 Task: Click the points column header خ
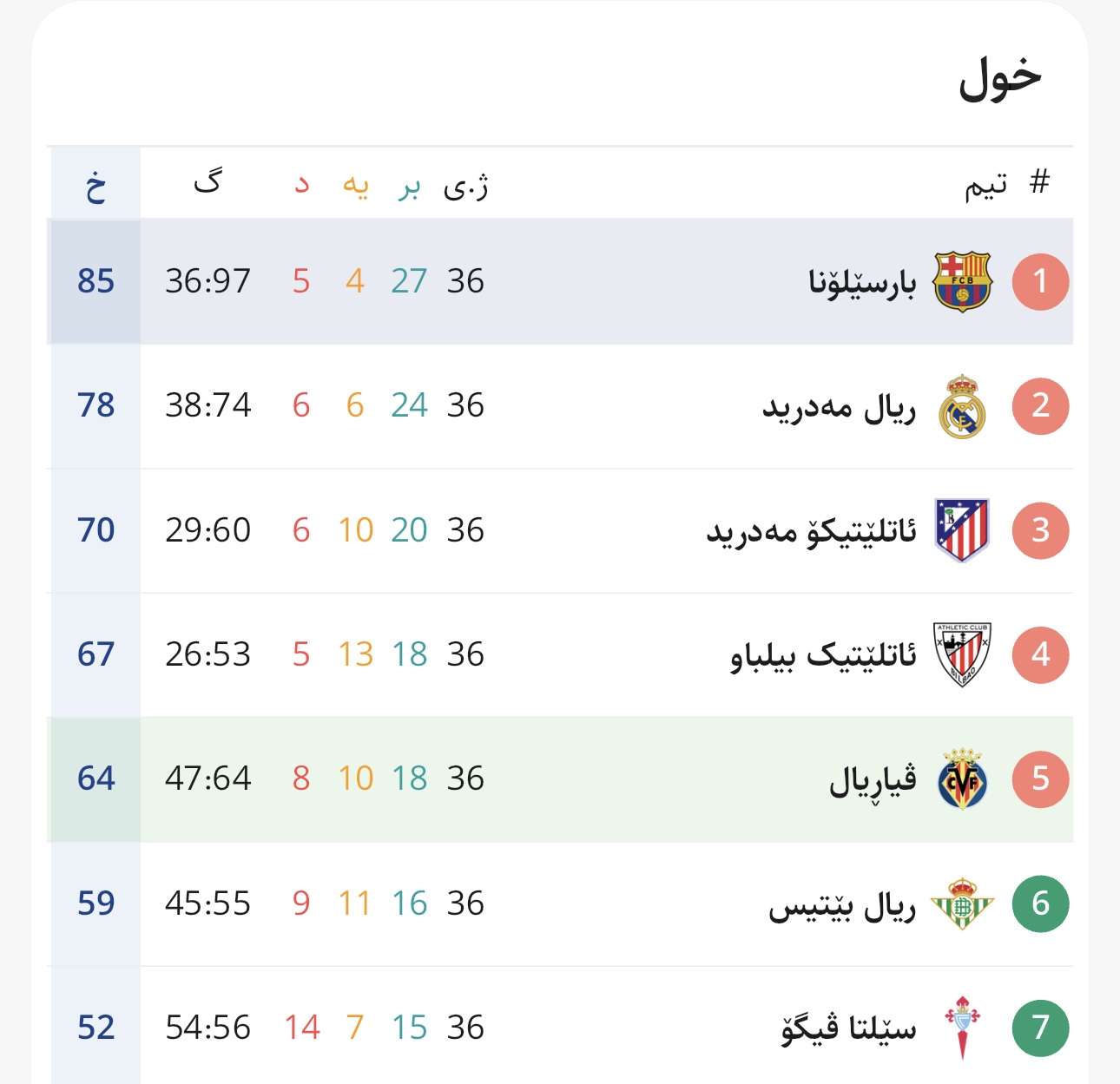(x=96, y=186)
